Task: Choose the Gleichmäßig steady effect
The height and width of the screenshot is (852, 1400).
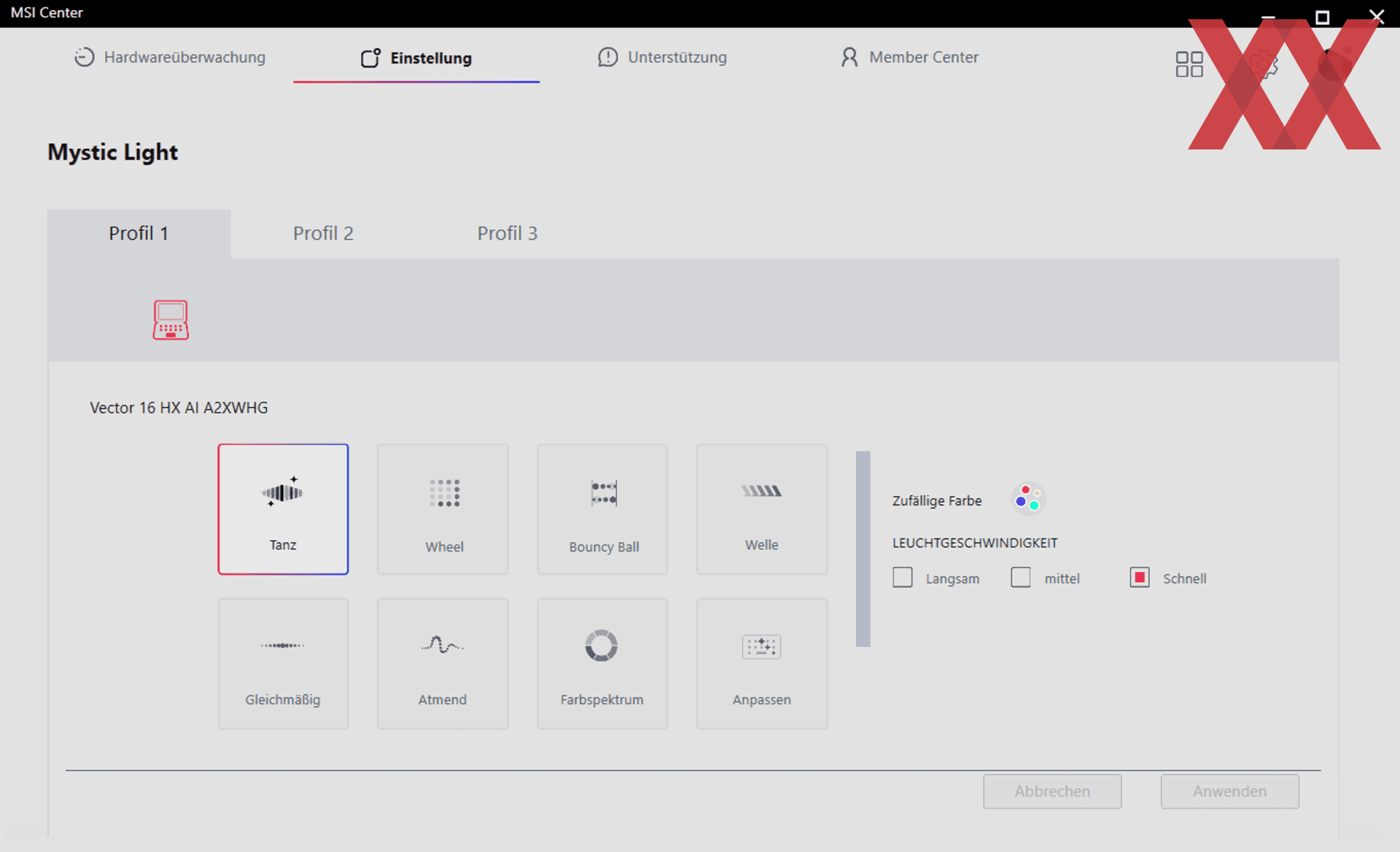Action: (283, 663)
